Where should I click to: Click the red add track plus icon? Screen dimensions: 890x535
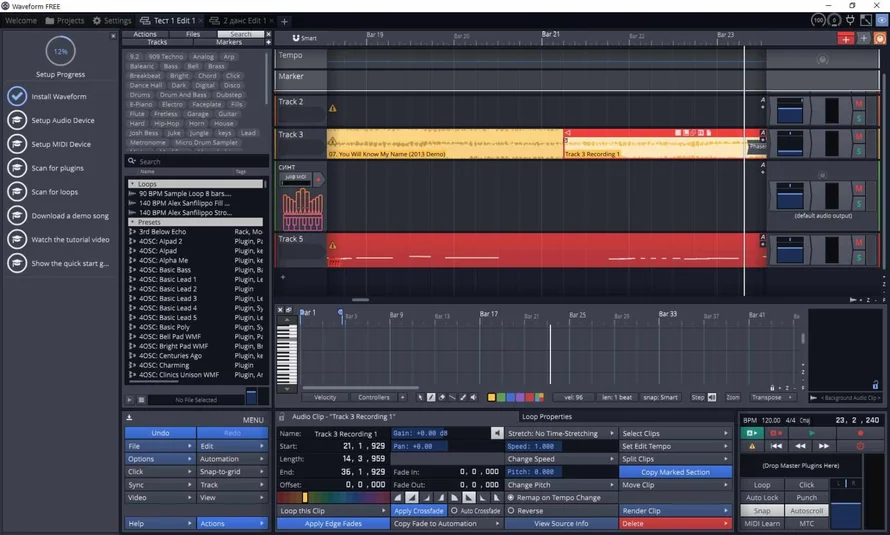point(846,38)
